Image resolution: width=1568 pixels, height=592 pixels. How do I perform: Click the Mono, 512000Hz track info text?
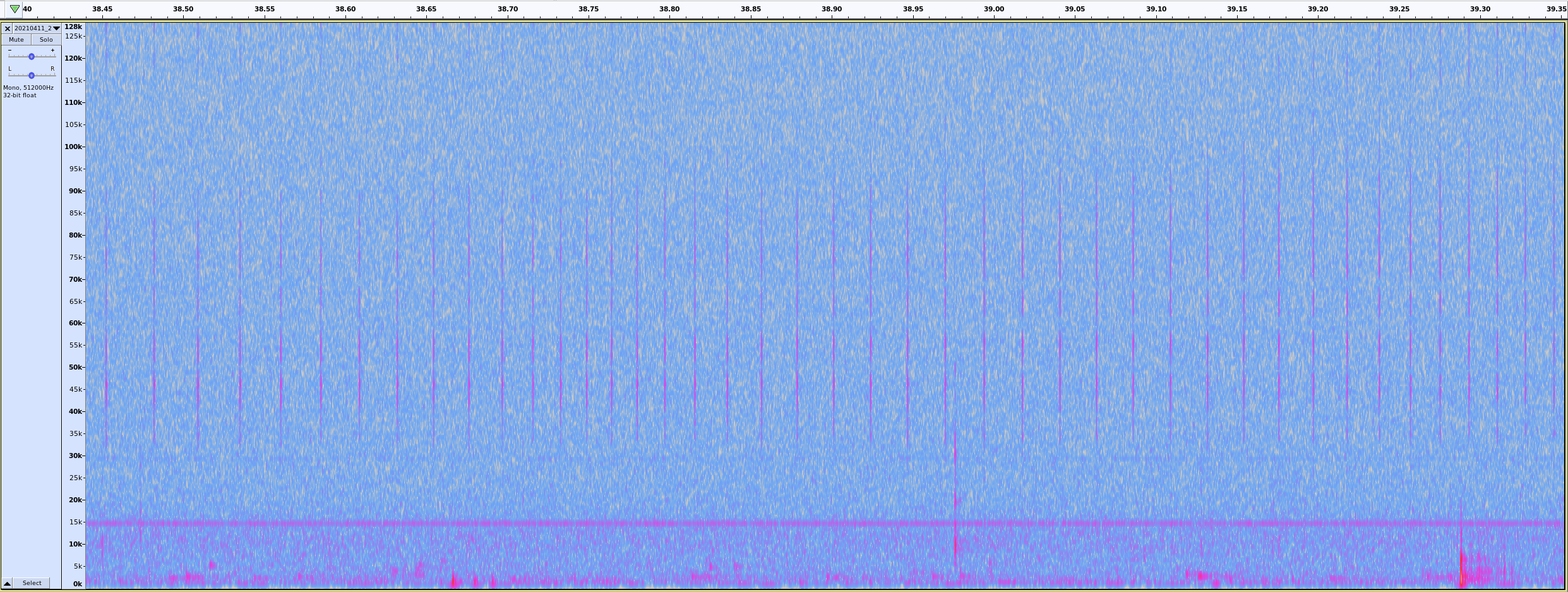[28, 88]
